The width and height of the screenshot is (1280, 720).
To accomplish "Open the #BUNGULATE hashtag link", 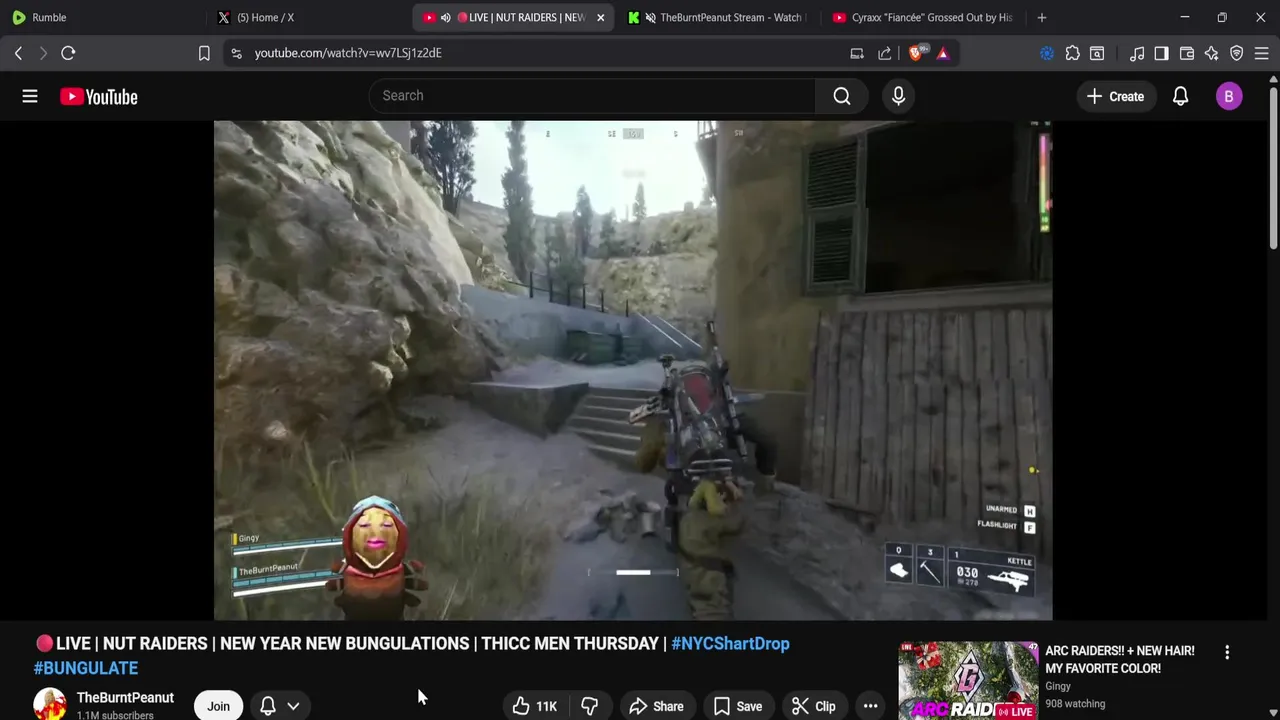I will (86, 668).
